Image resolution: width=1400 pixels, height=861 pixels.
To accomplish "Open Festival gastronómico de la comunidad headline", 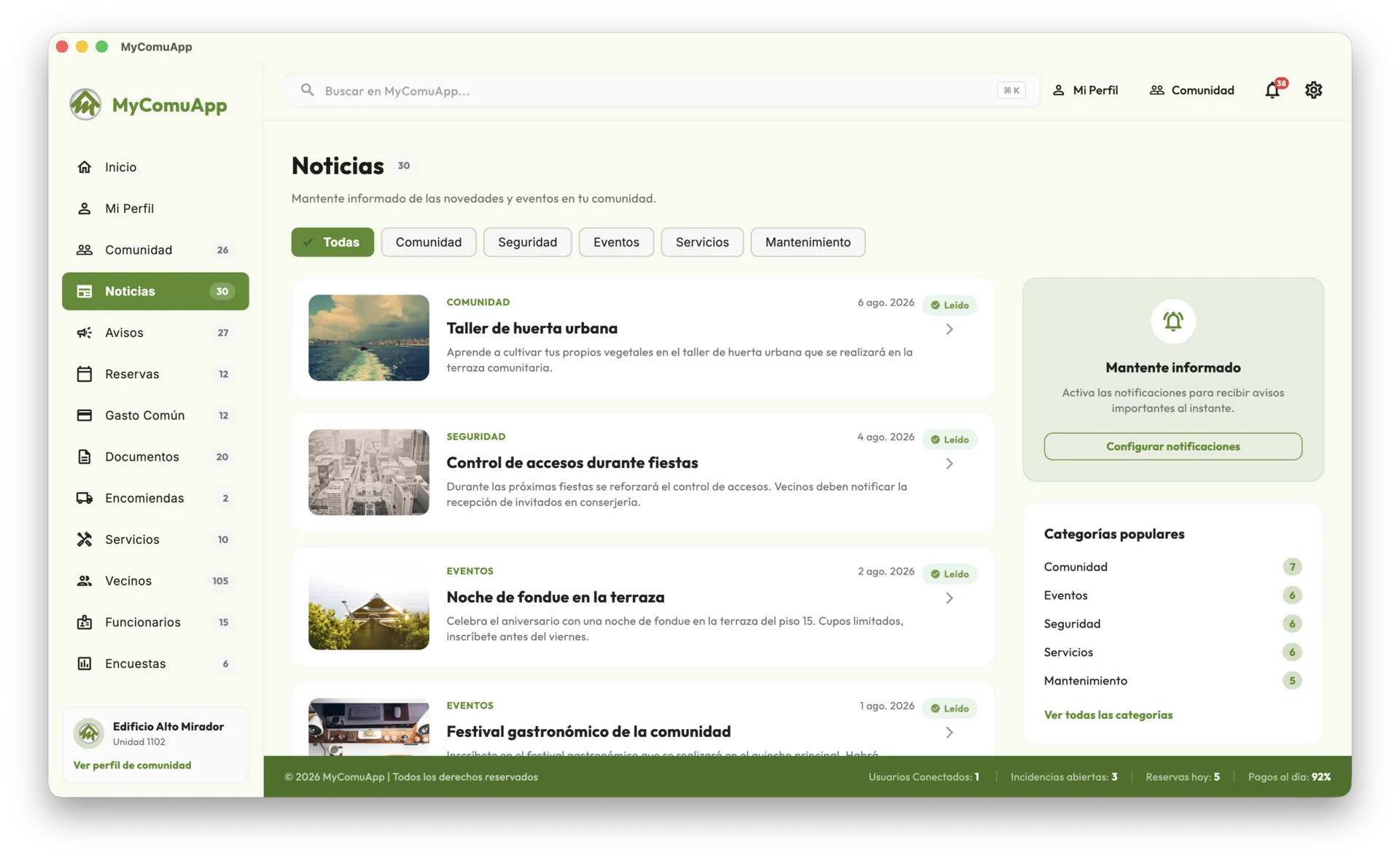I will coord(588,732).
